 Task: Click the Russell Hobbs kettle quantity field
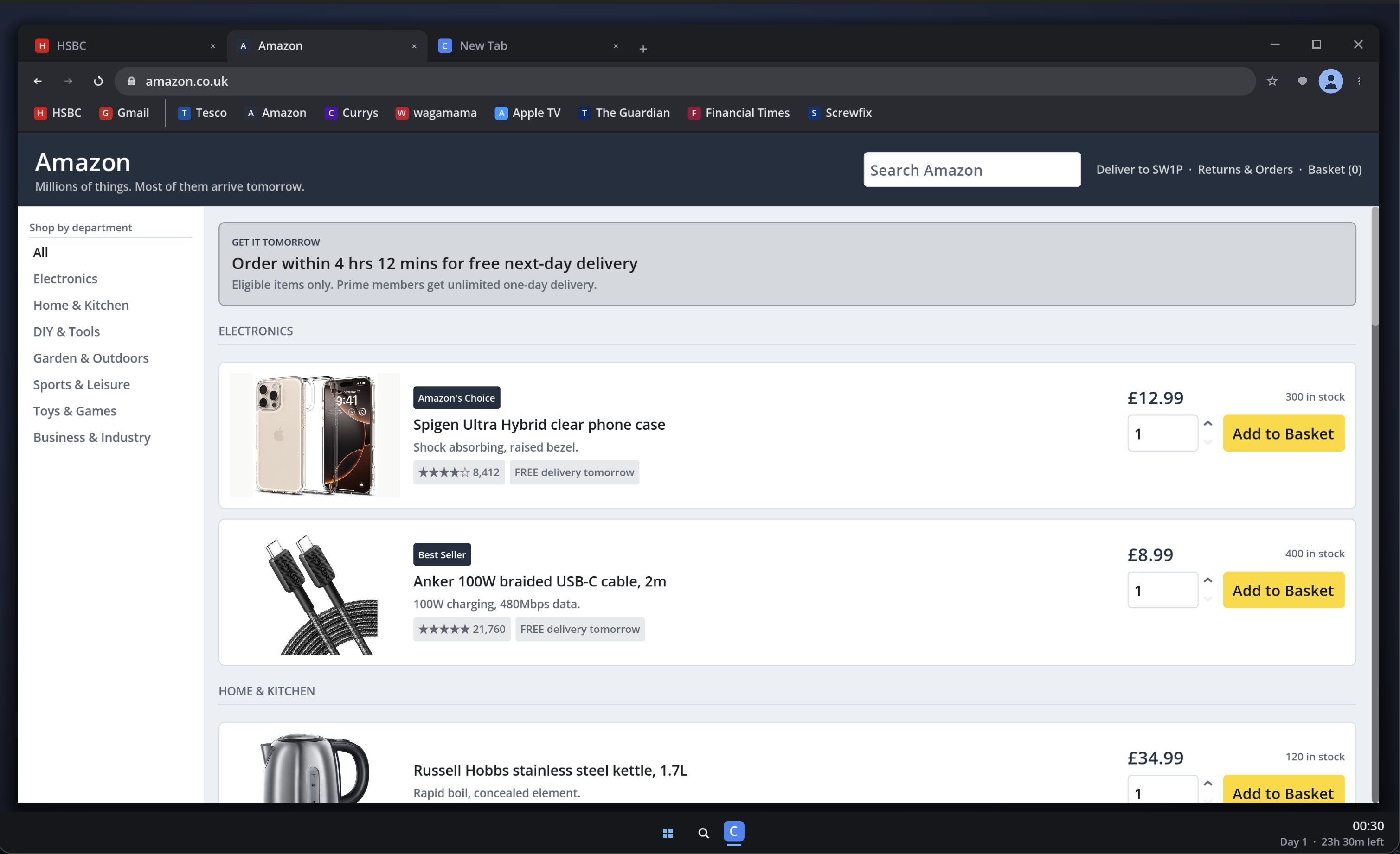tap(1162, 789)
